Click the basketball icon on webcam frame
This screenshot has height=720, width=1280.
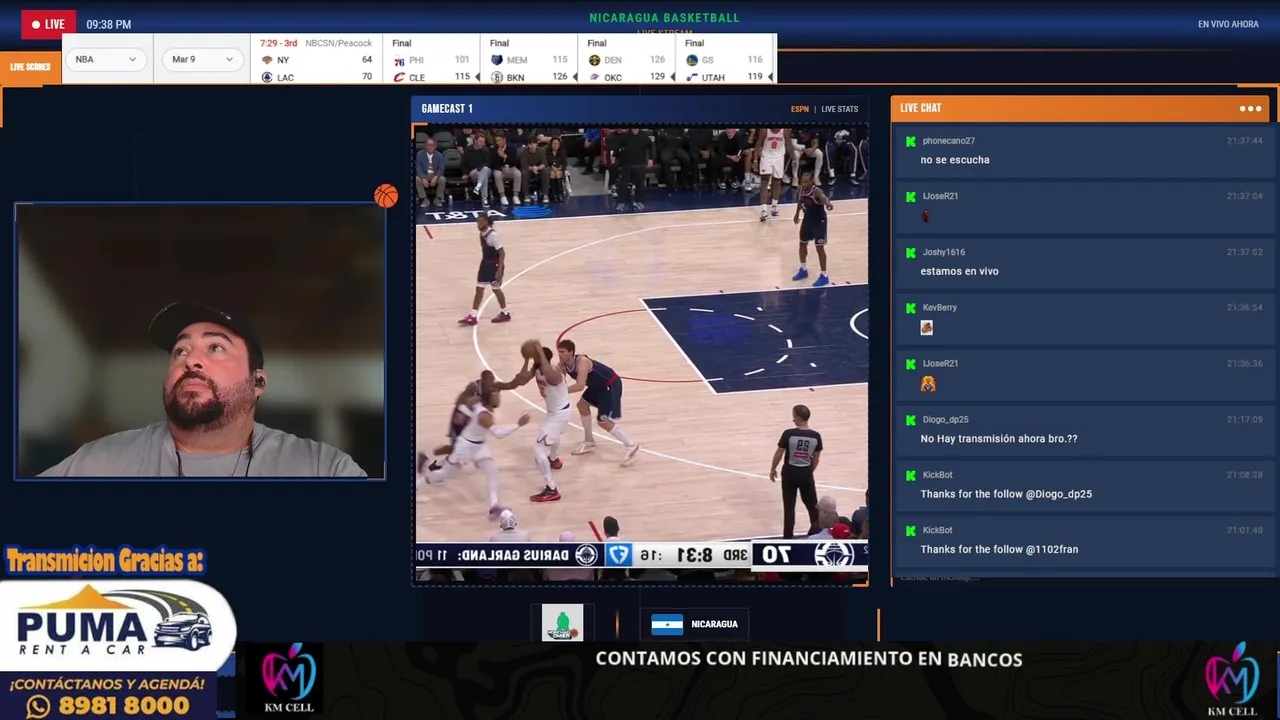click(x=386, y=196)
